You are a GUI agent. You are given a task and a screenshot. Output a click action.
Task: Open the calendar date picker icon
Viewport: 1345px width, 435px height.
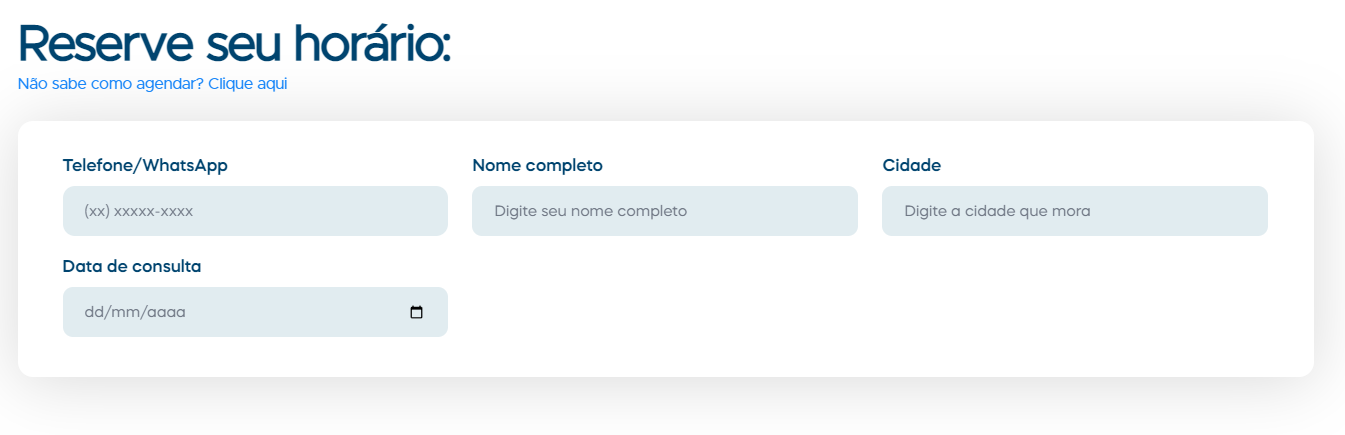click(x=417, y=312)
